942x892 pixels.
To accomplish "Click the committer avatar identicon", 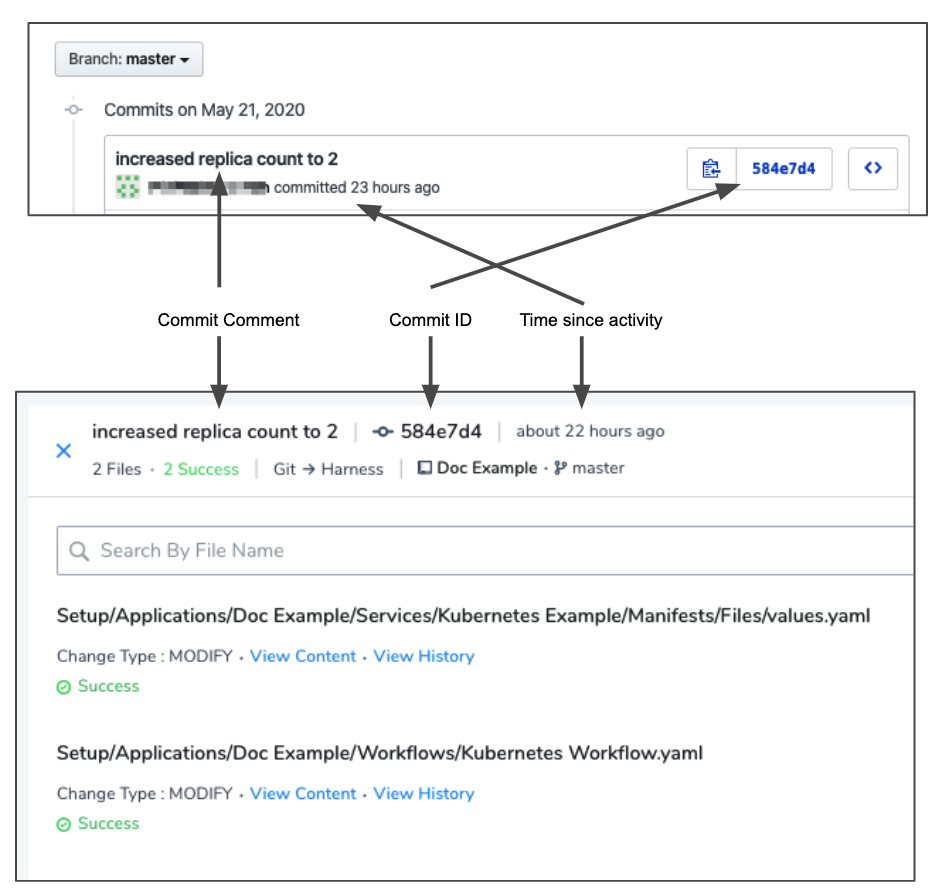I will 127,187.
